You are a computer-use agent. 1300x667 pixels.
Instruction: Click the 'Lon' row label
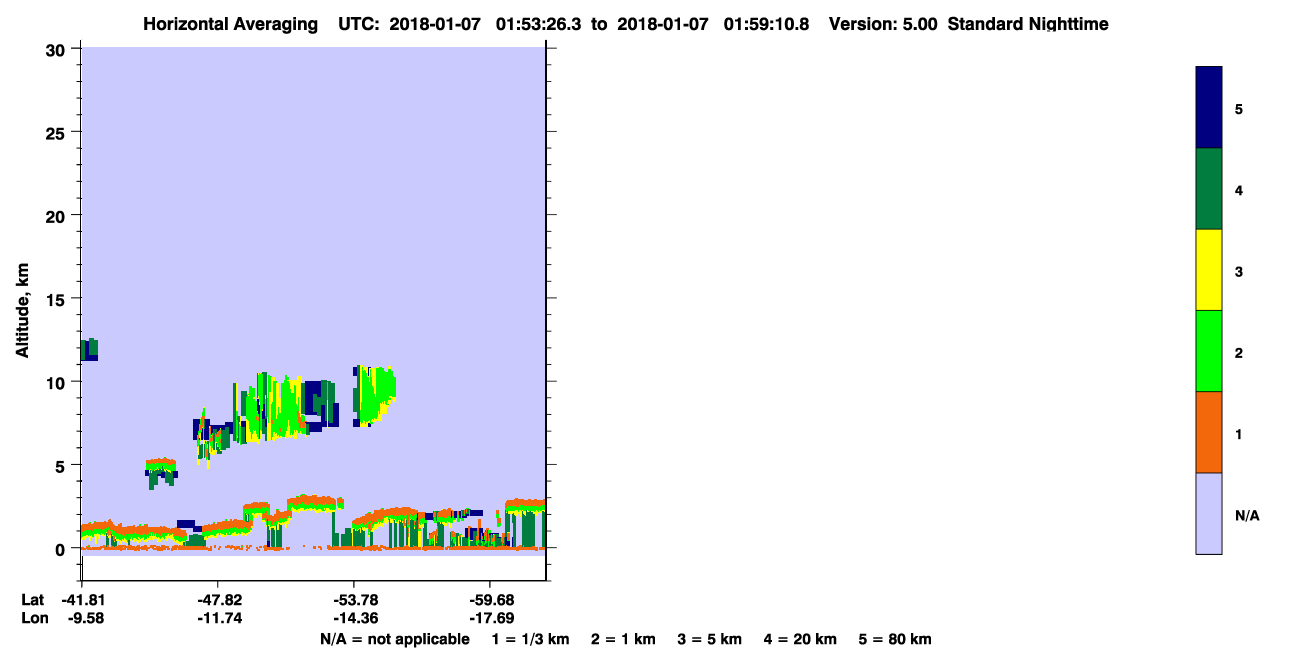coord(33,618)
